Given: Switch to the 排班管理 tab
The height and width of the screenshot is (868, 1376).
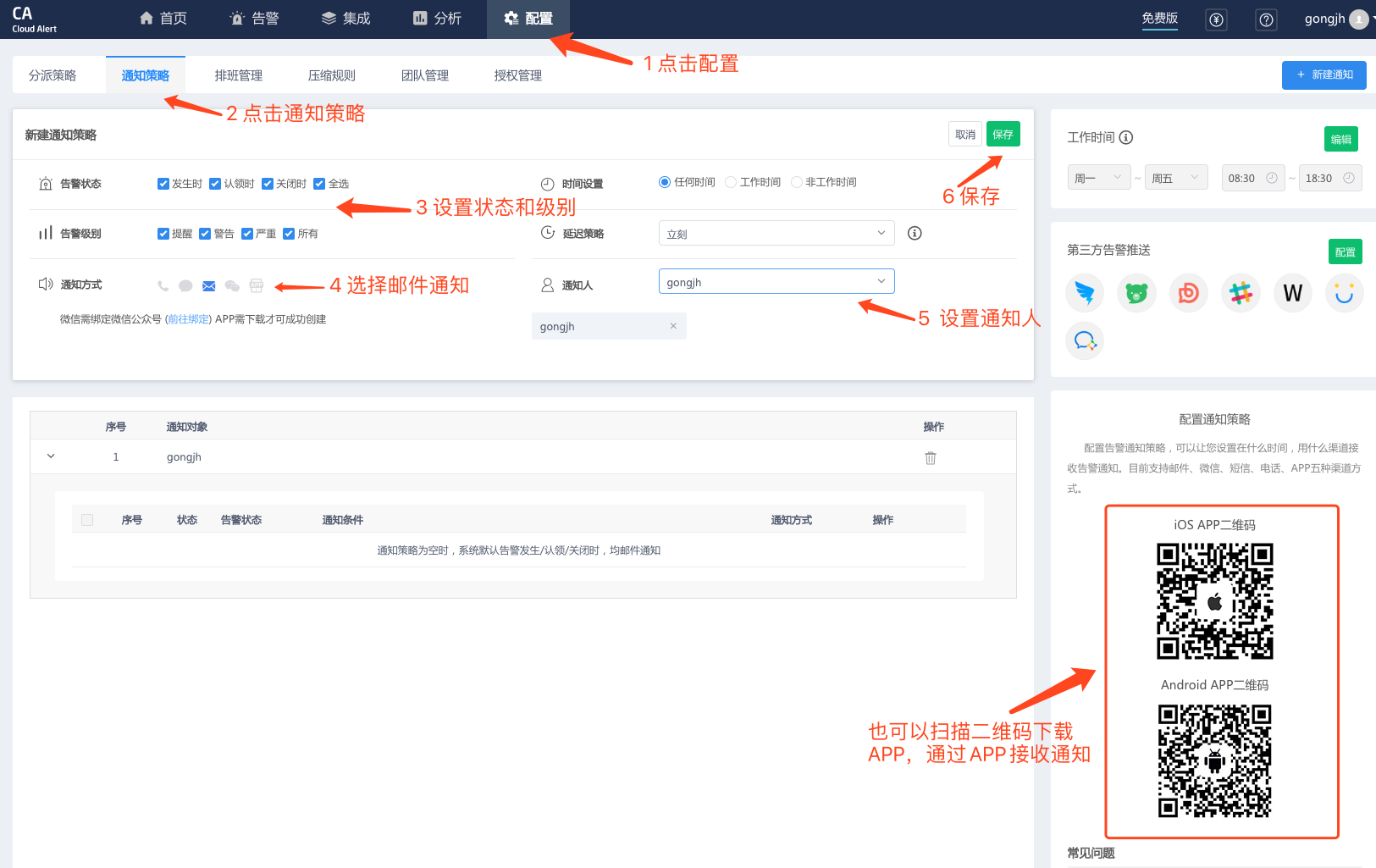Looking at the screenshot, I should 239,75.
